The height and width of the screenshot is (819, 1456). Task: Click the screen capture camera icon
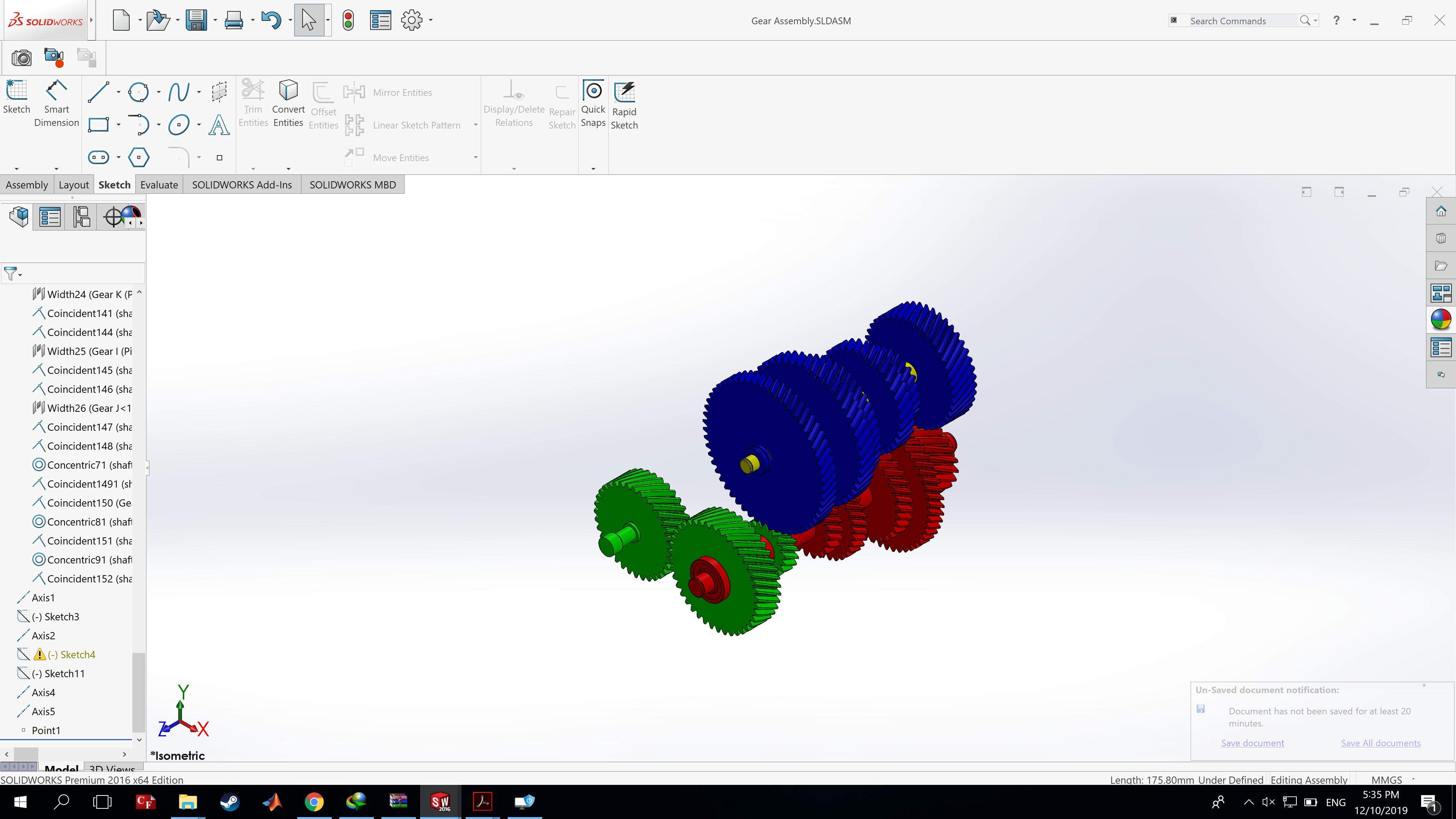[22, 58]
